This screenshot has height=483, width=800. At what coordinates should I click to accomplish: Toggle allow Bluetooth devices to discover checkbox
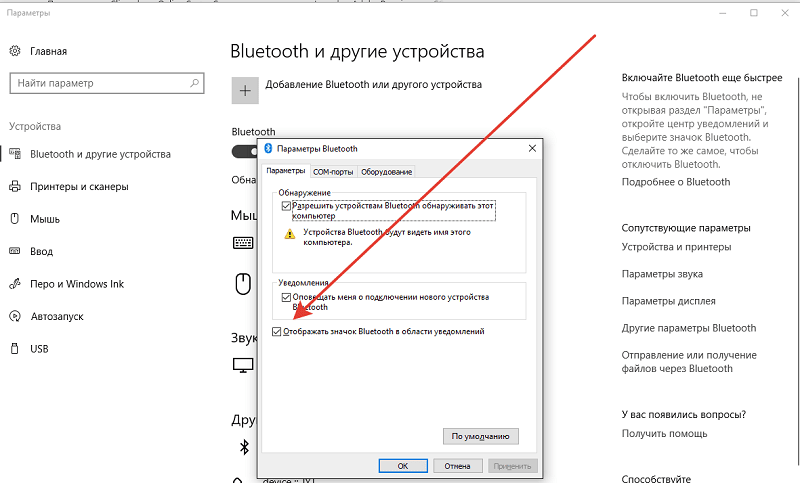click(286, 206)
